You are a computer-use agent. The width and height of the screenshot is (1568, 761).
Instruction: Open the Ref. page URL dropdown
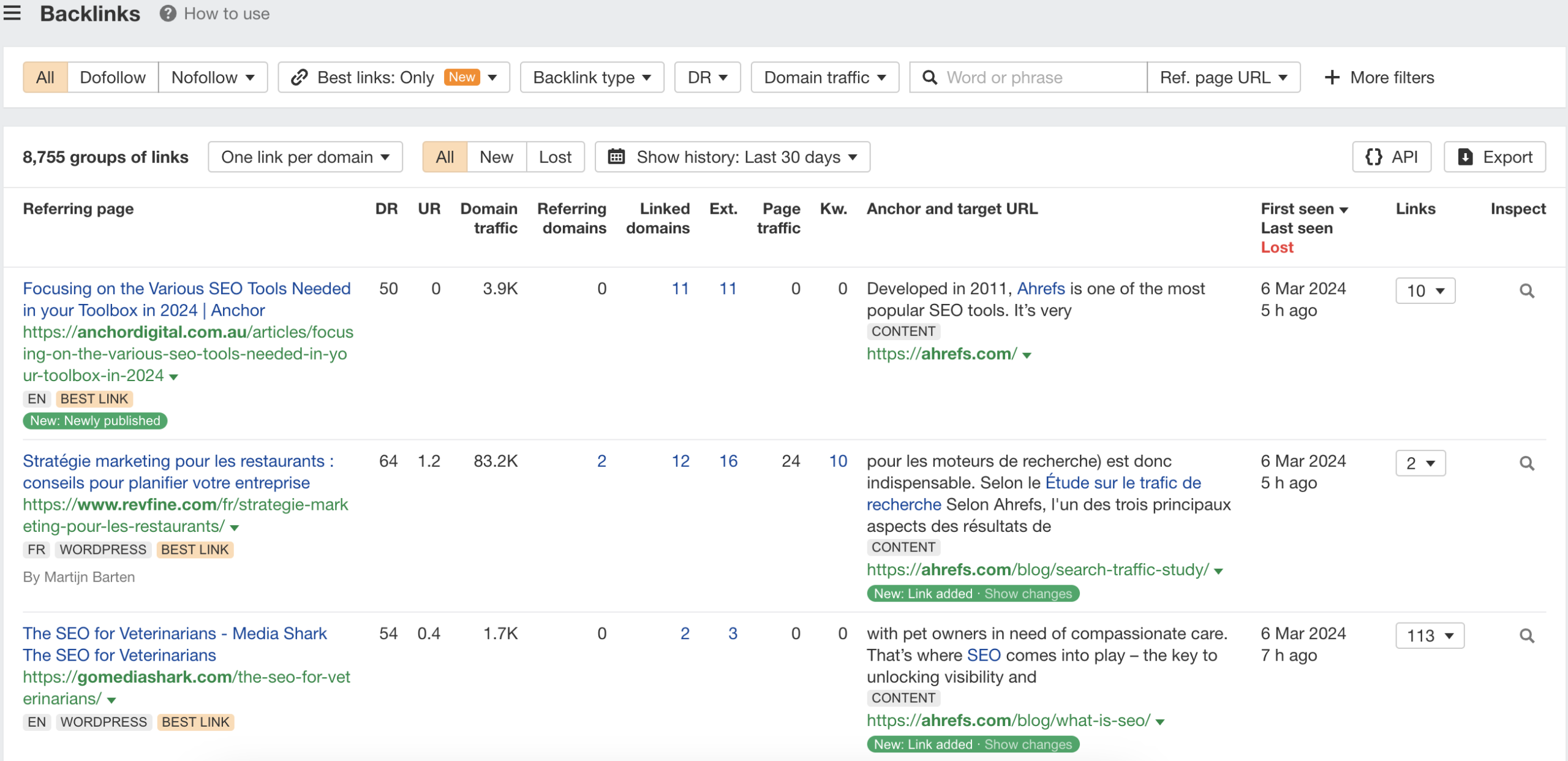coord(1224,77)
